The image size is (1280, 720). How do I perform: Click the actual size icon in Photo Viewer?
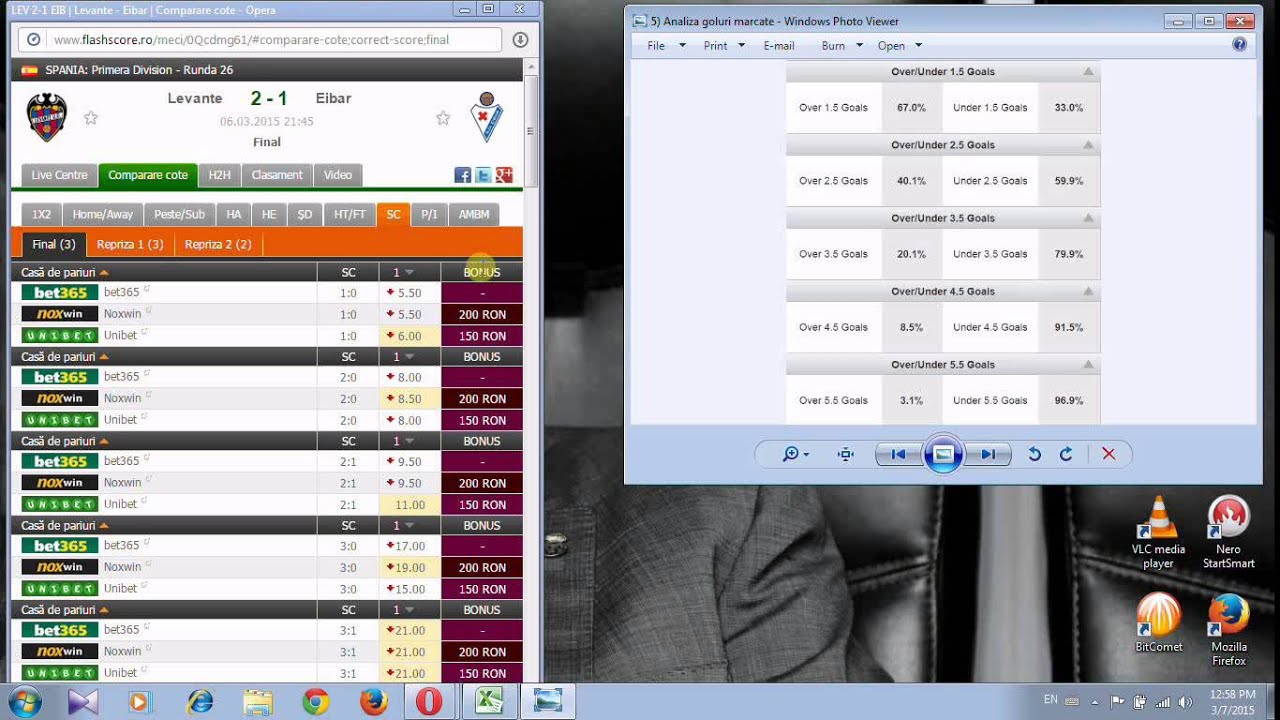(846, 454)
